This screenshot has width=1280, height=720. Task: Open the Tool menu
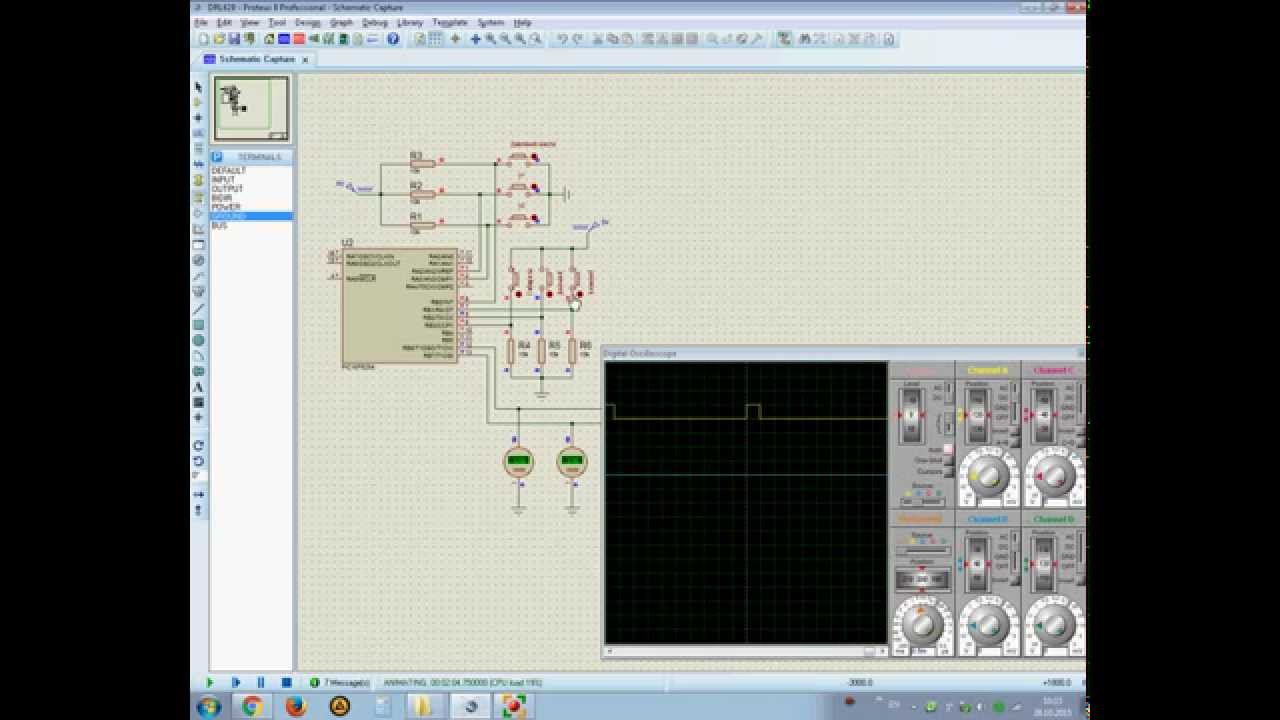277,22
